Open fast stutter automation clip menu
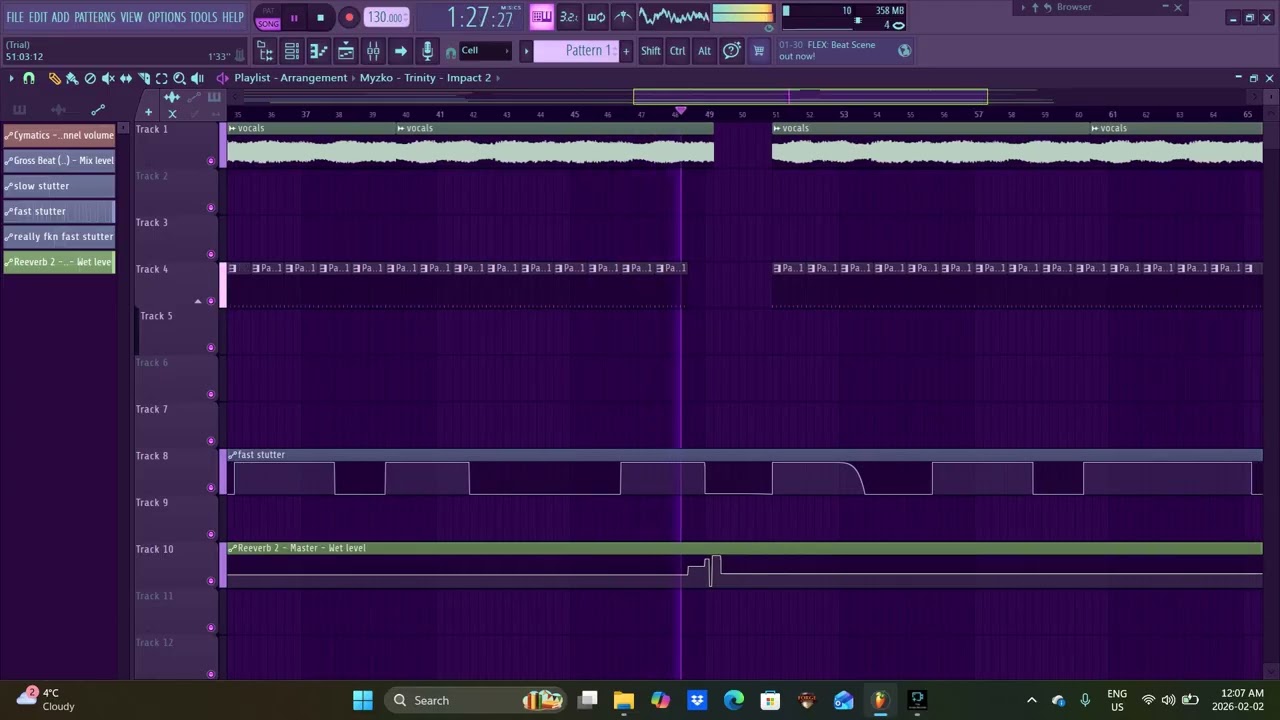Image resolution: width=1280 pixels, height=720 pixels. pos(232,455)
